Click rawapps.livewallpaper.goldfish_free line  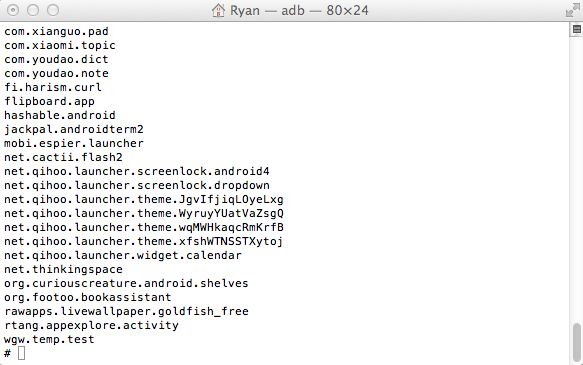126,311
